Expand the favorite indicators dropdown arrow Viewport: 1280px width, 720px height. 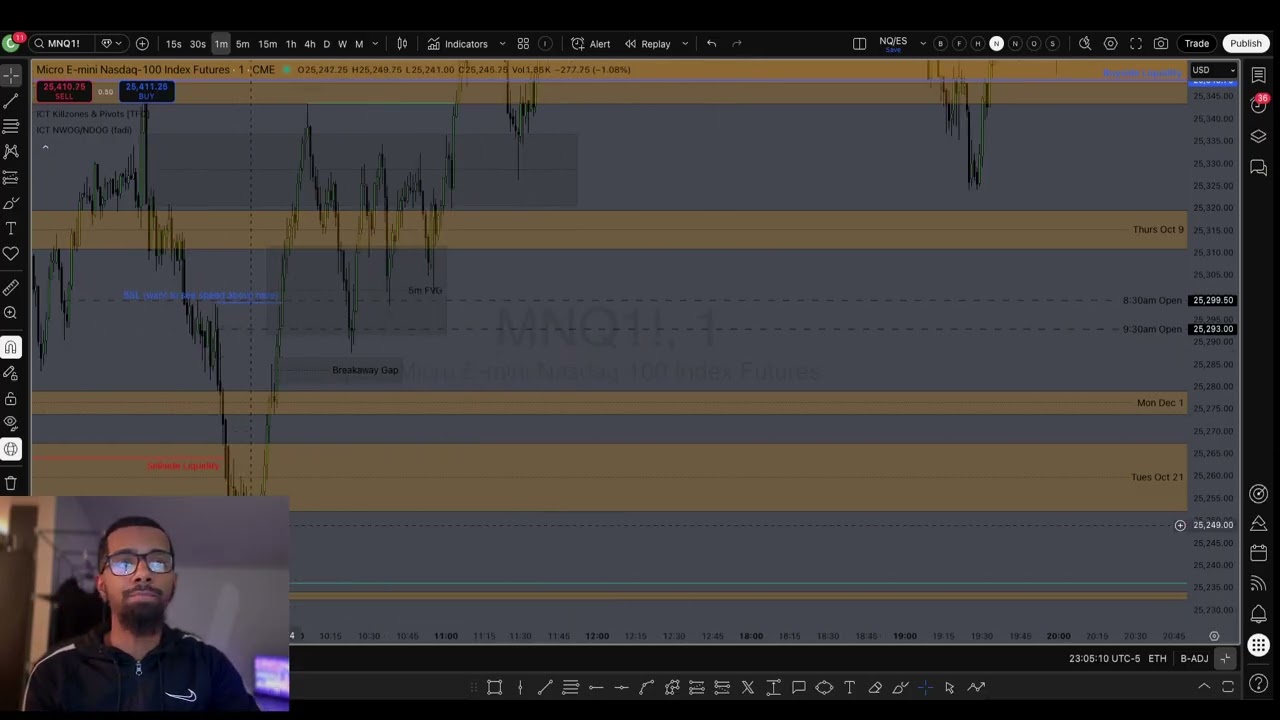[x=502, y=44]
